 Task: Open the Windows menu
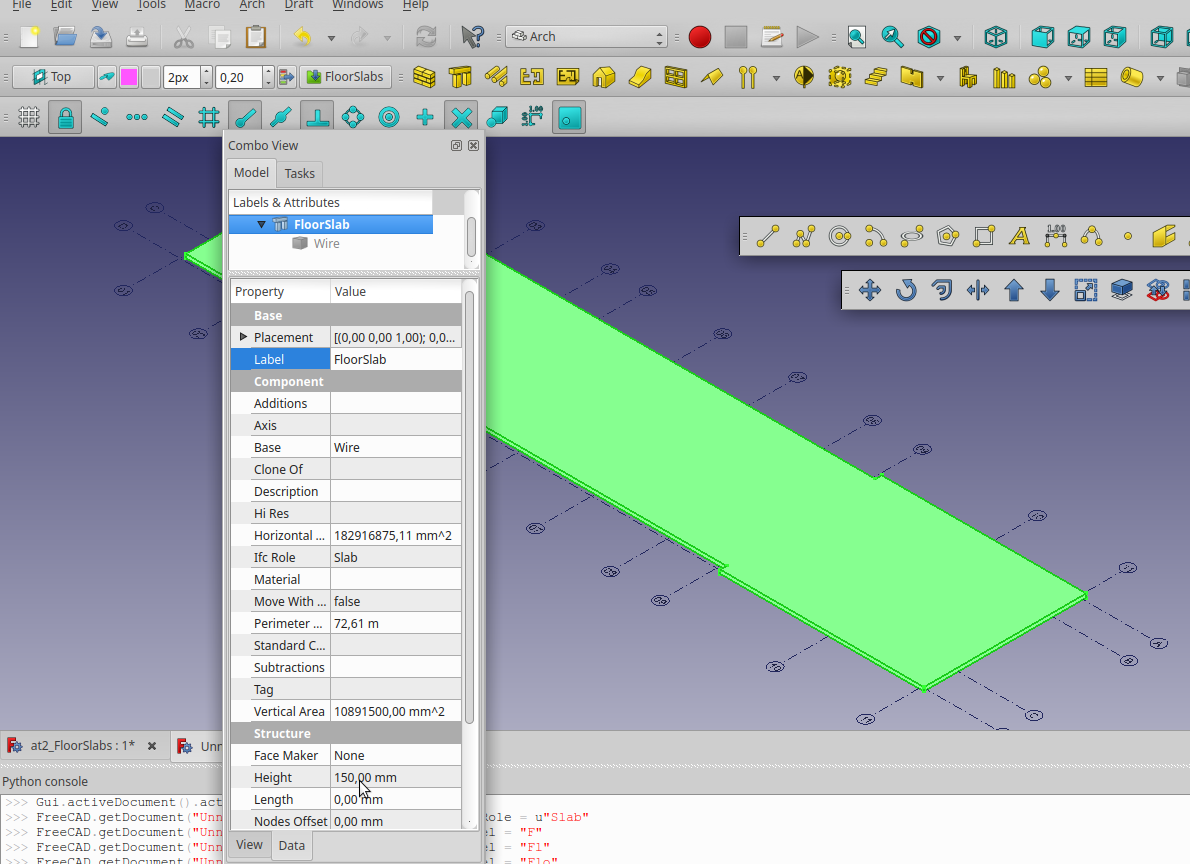pos(357,5)
